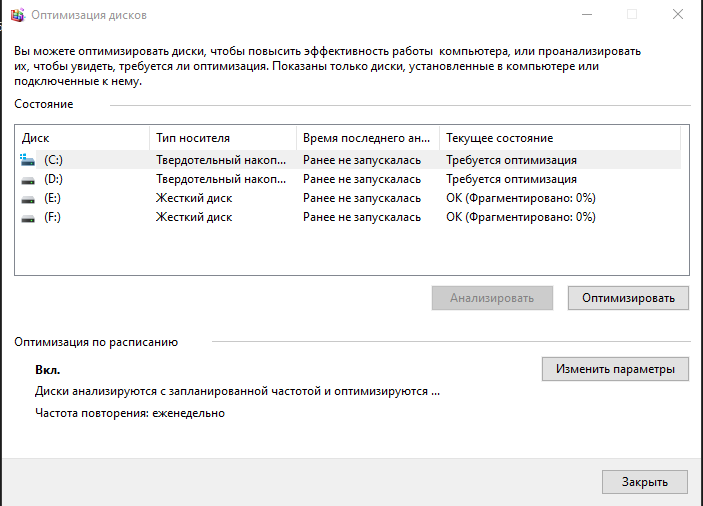Click Требуется оптимизация in C: row
The image size is (703, 506).
point(511,160)
